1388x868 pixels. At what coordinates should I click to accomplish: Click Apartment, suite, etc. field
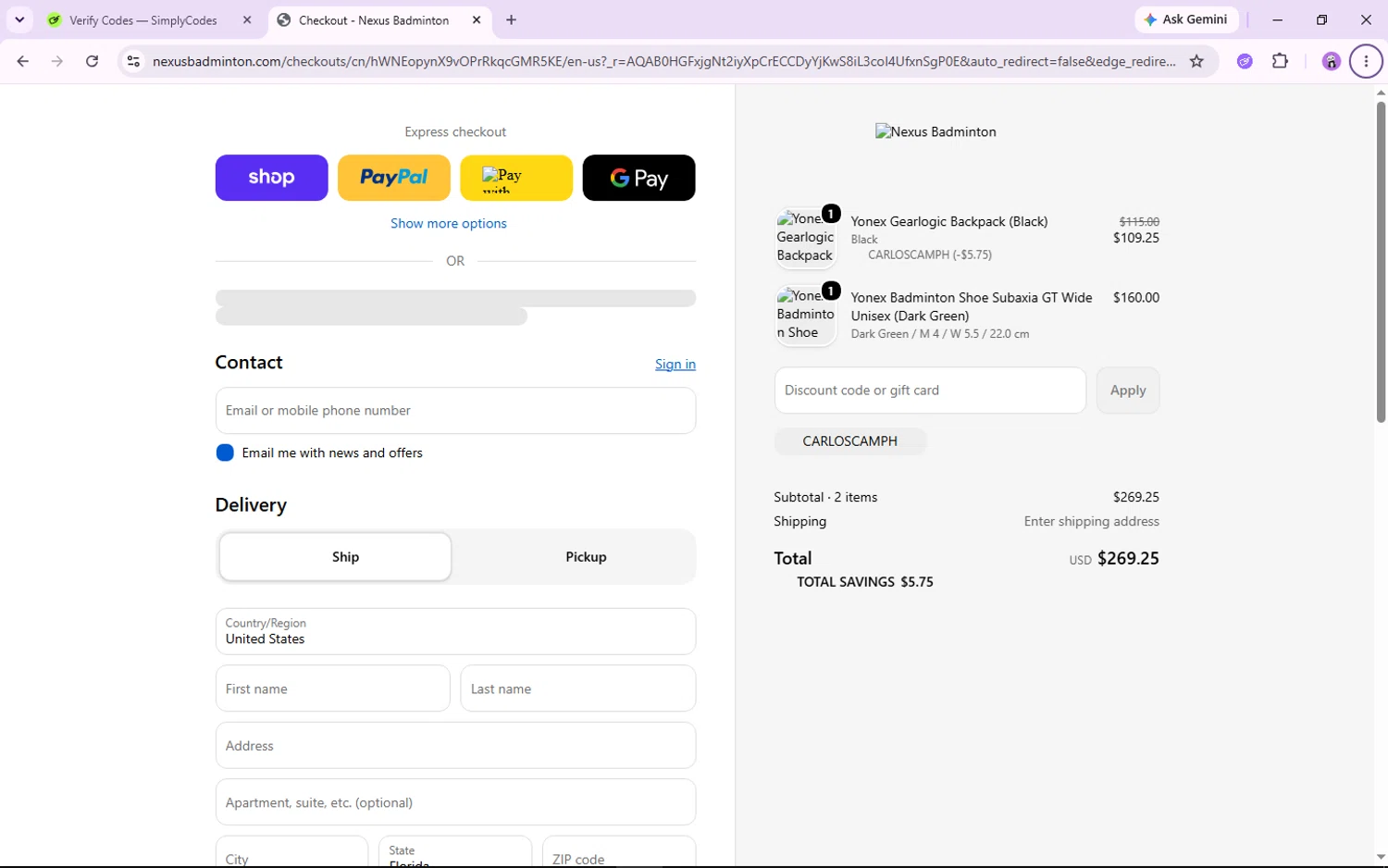pos(455,802)
